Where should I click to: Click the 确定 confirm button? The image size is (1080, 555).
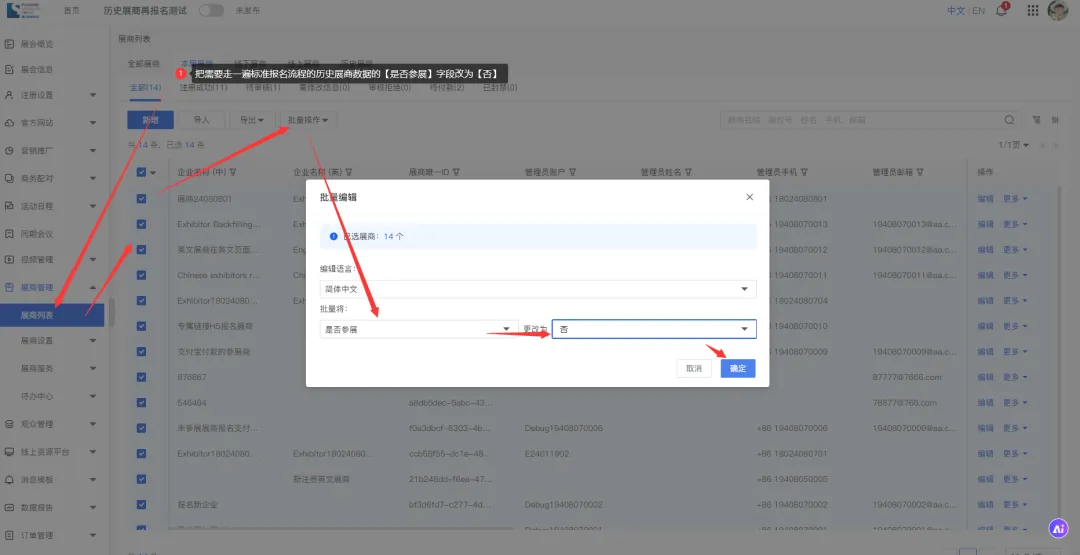pyautogui.click(x=738, y=368)
